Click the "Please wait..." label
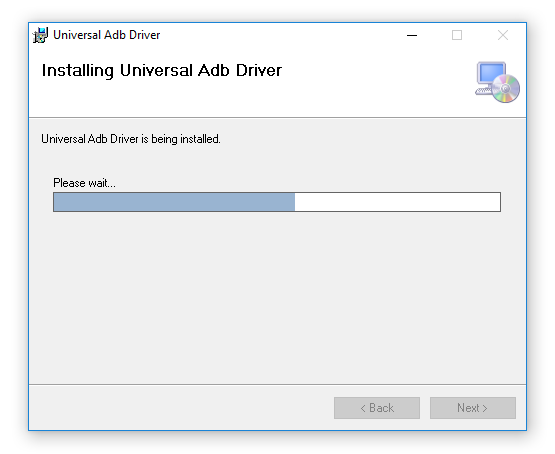Image resolution: width=555 pixels, height=454 pixels. pyautogui.click(x=84, y=183)
